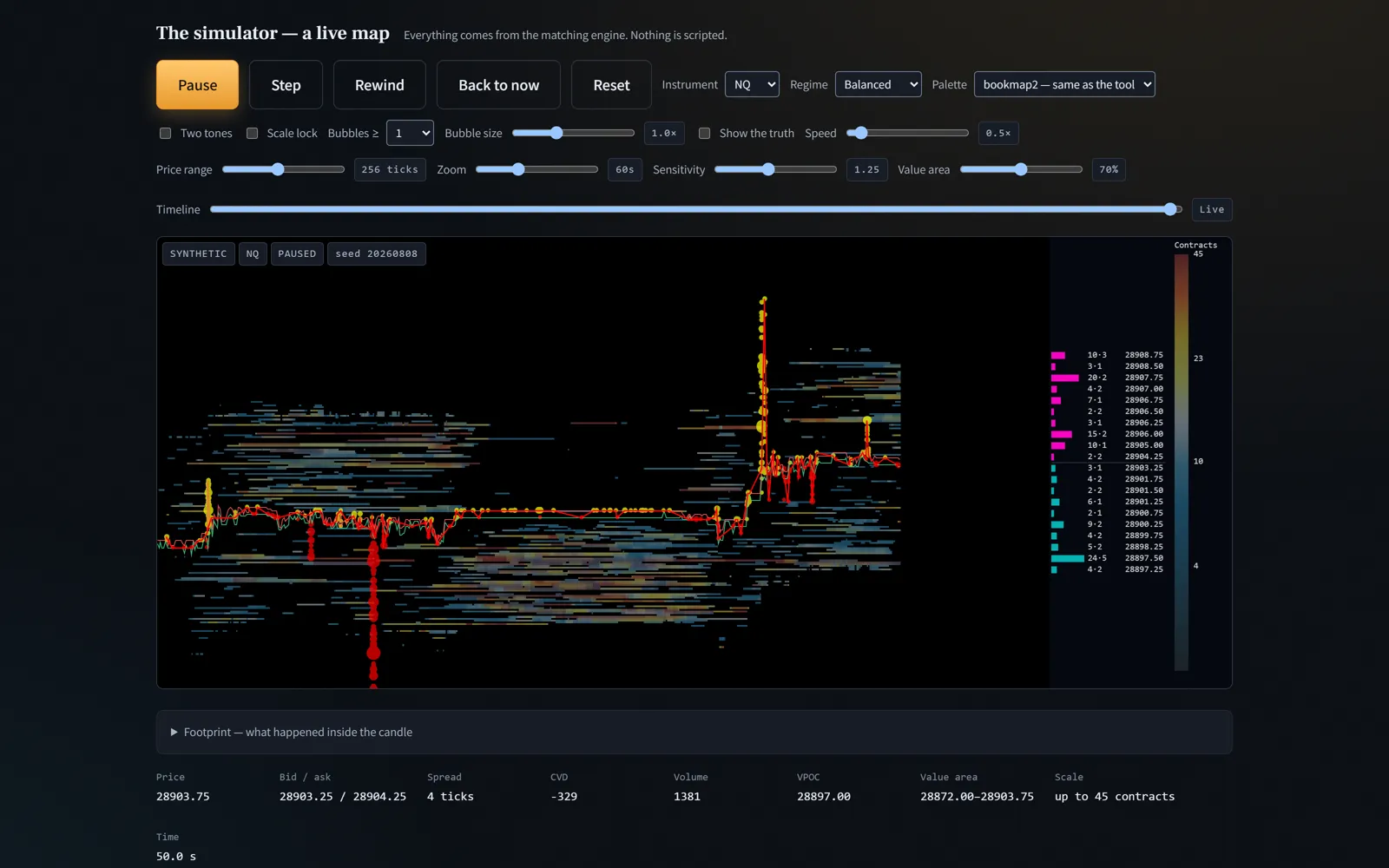Click the Live indicator next to Timeline
This screenshot has width=1389, height=868.
[1211, 209]
